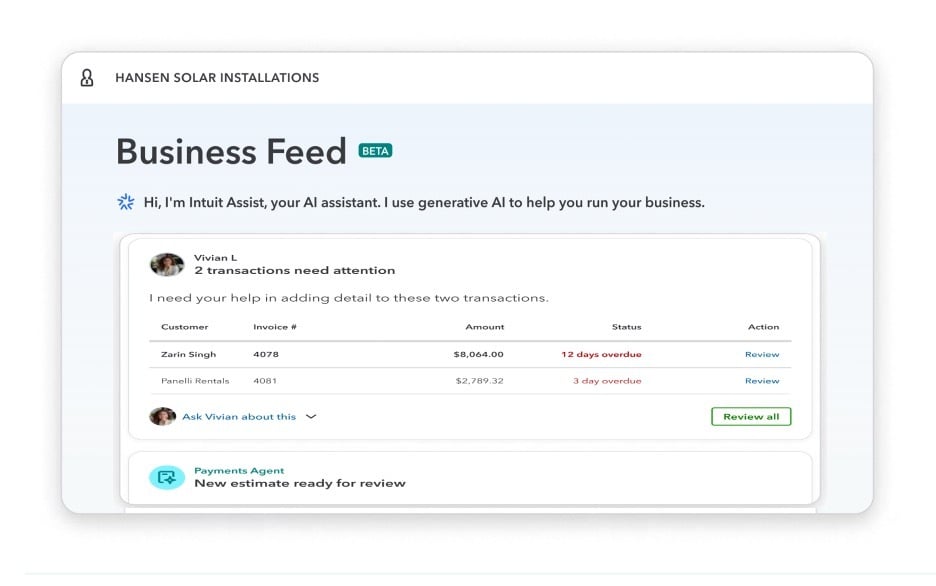Click the Review all button
The image size is (936, 586).
(x=751, y=417)
